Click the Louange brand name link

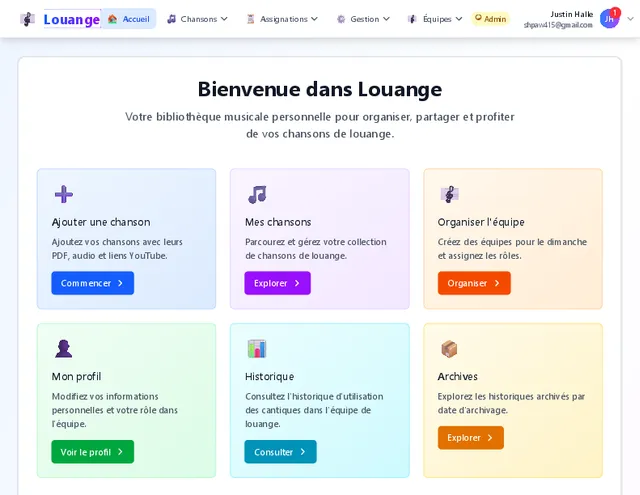pos(71,19)
